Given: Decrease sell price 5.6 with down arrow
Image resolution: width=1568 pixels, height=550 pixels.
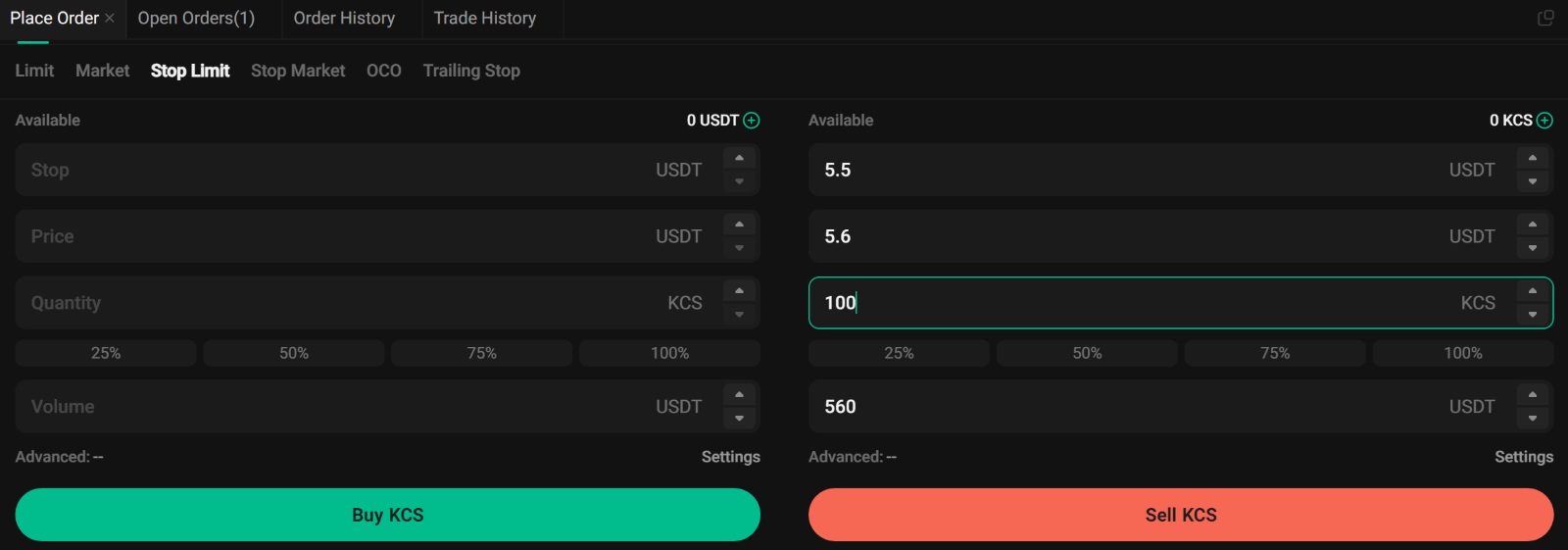Looking at the screenshot, I should click(x=1533, y=248).
